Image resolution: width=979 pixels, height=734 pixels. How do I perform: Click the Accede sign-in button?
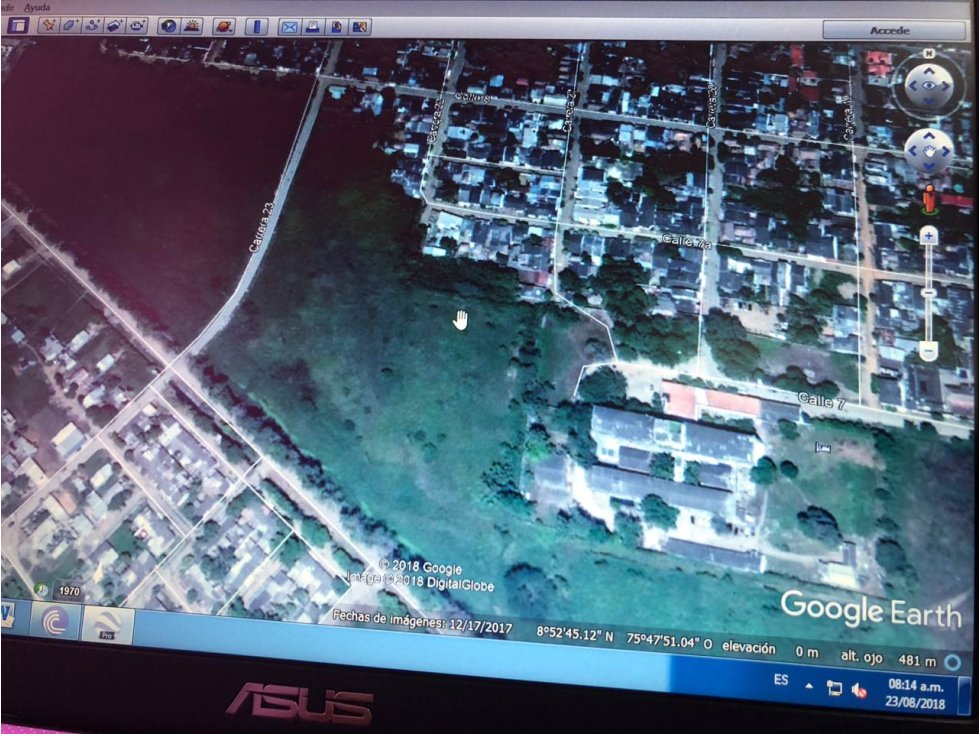[893, 30]
